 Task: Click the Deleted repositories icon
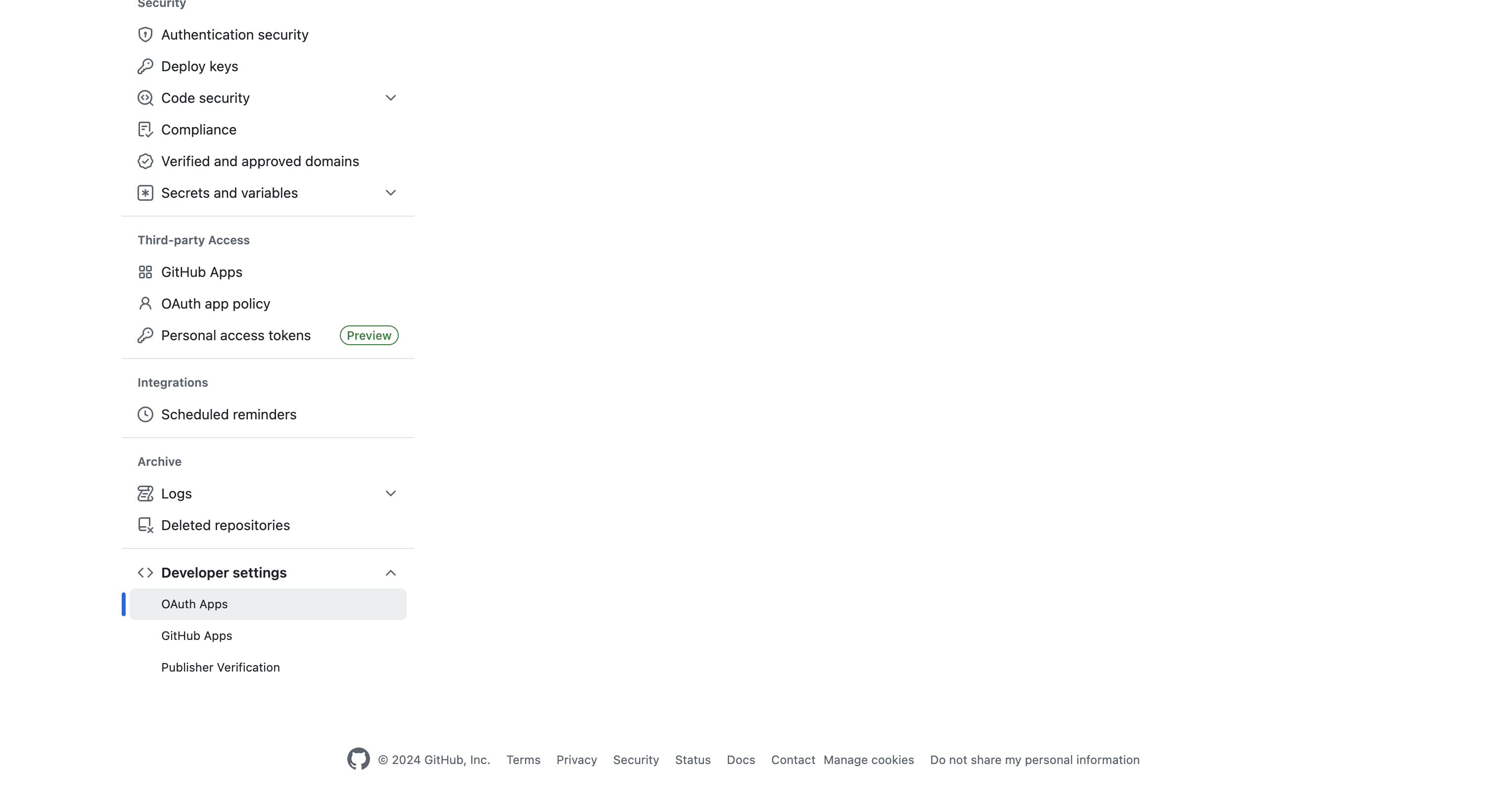tap(145, 526)
